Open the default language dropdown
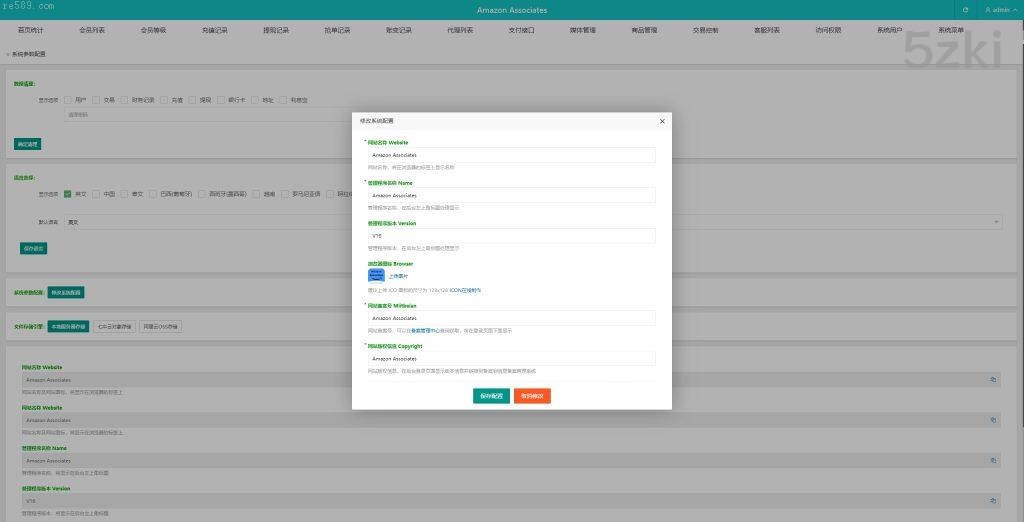The width and height of the screenshot is (1024, 522). 530,222
